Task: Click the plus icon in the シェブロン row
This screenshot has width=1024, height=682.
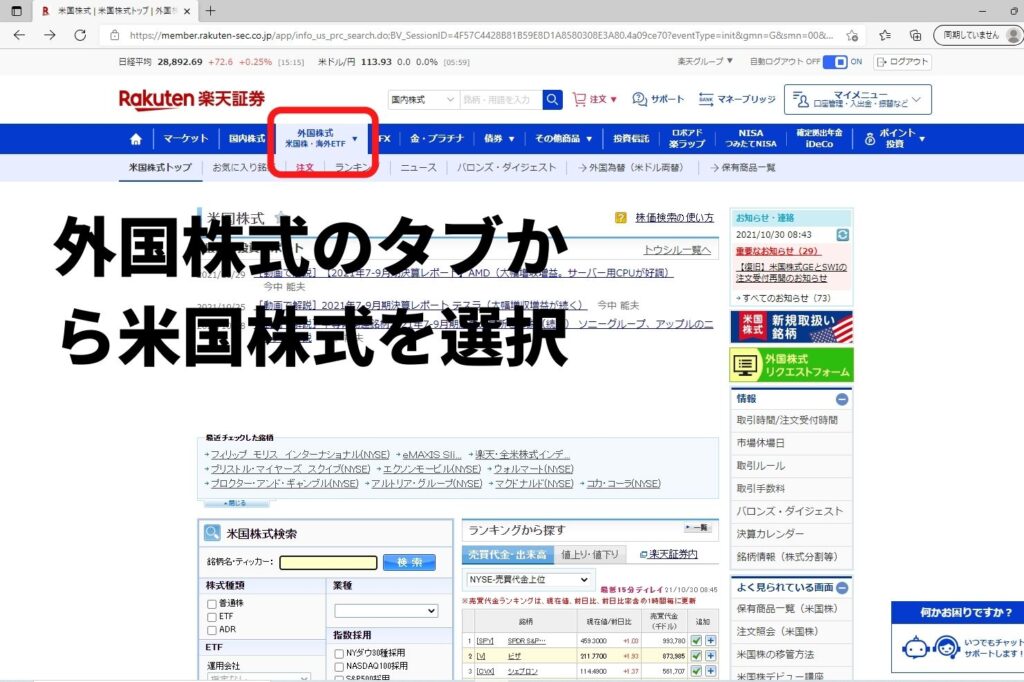Action: (x=710, y=671)
